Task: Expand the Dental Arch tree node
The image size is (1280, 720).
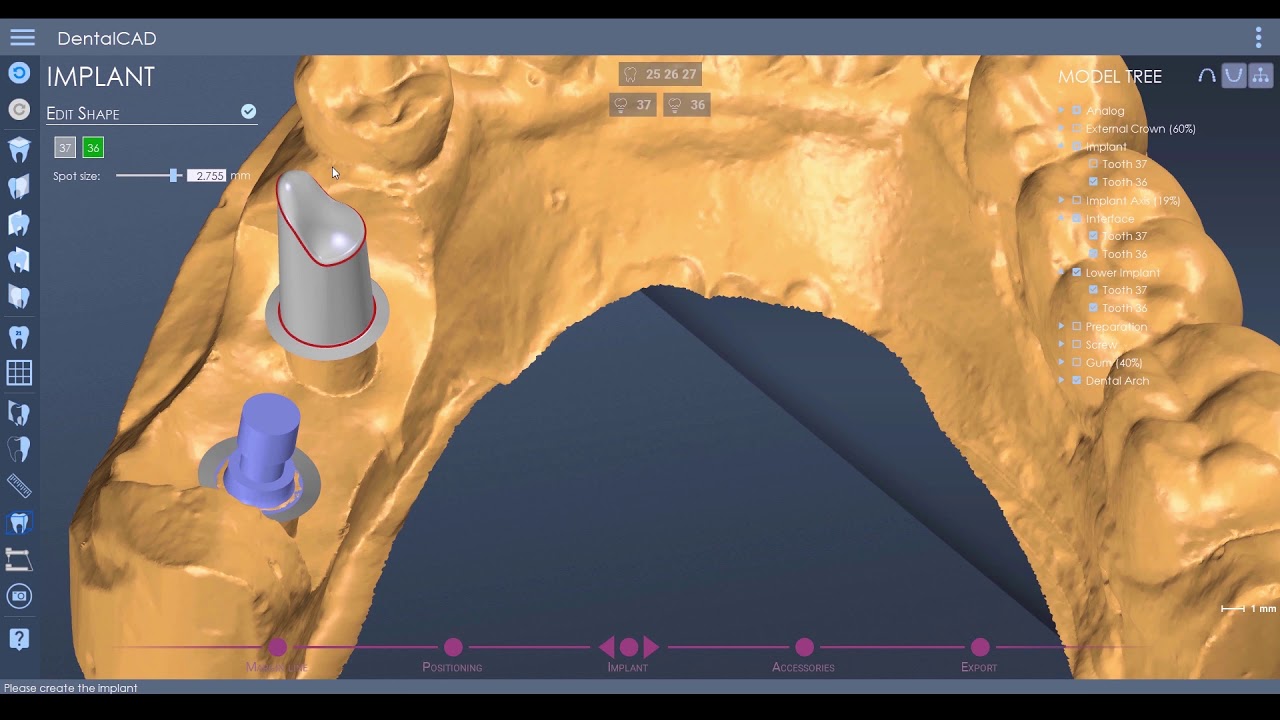Action: tap(1062, 381)
